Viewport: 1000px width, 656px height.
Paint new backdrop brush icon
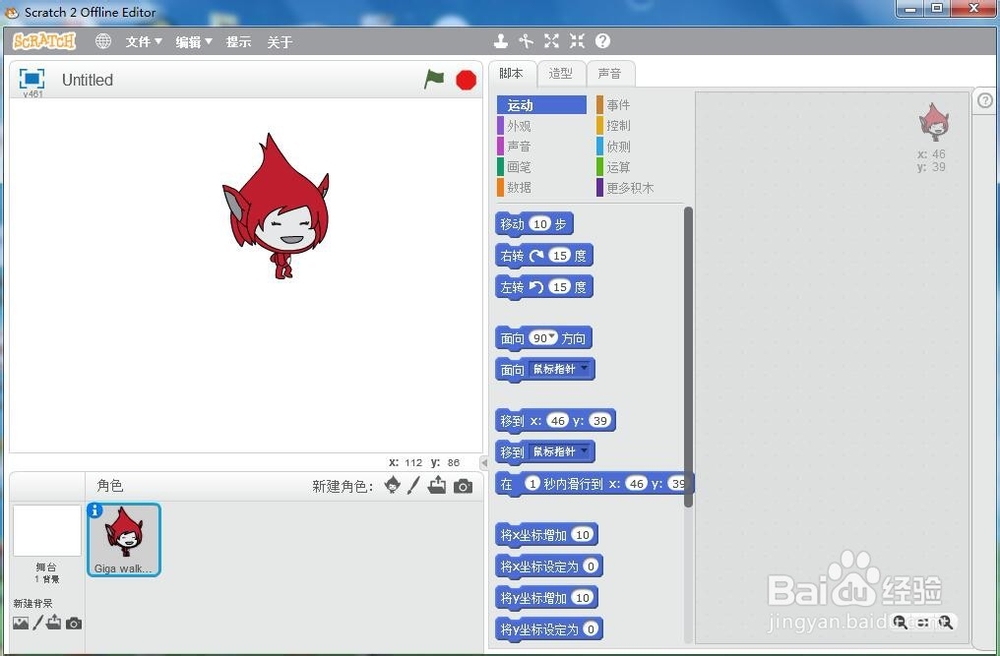tap(38, 622)
